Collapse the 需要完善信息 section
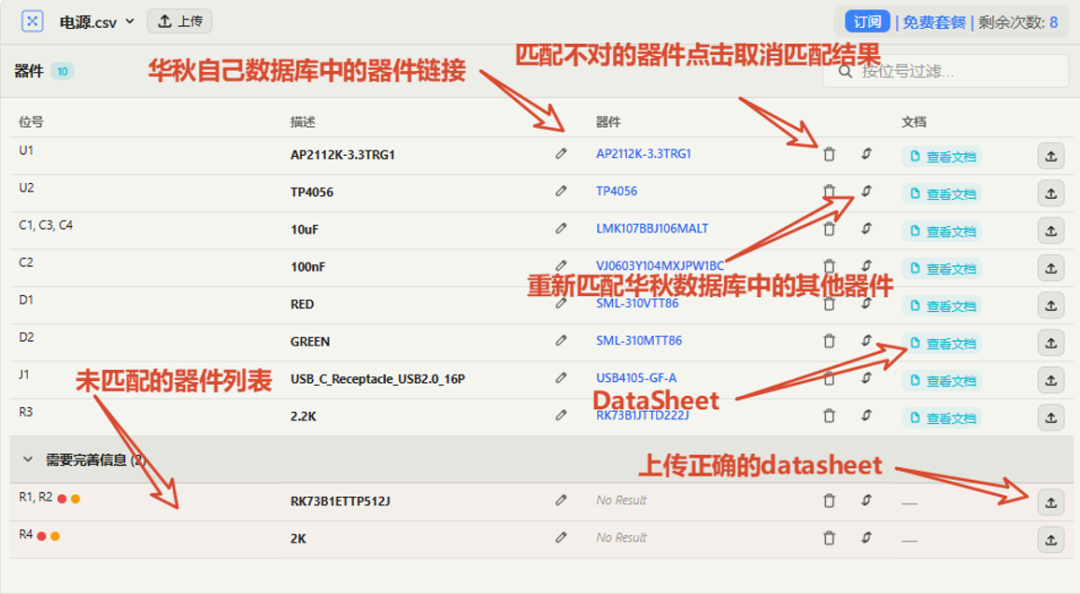This screenshot has width=1080, height=594. (28, 459)
